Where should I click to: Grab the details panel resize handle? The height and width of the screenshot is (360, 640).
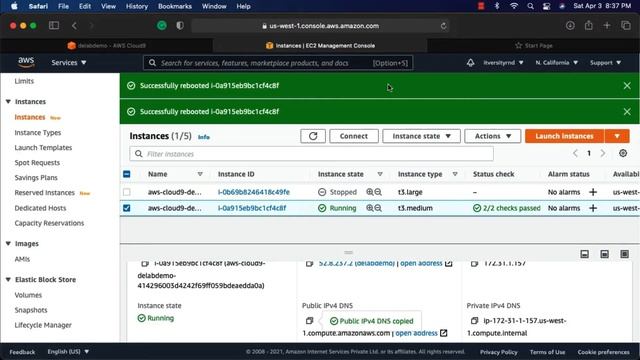(x=348, y=252)
